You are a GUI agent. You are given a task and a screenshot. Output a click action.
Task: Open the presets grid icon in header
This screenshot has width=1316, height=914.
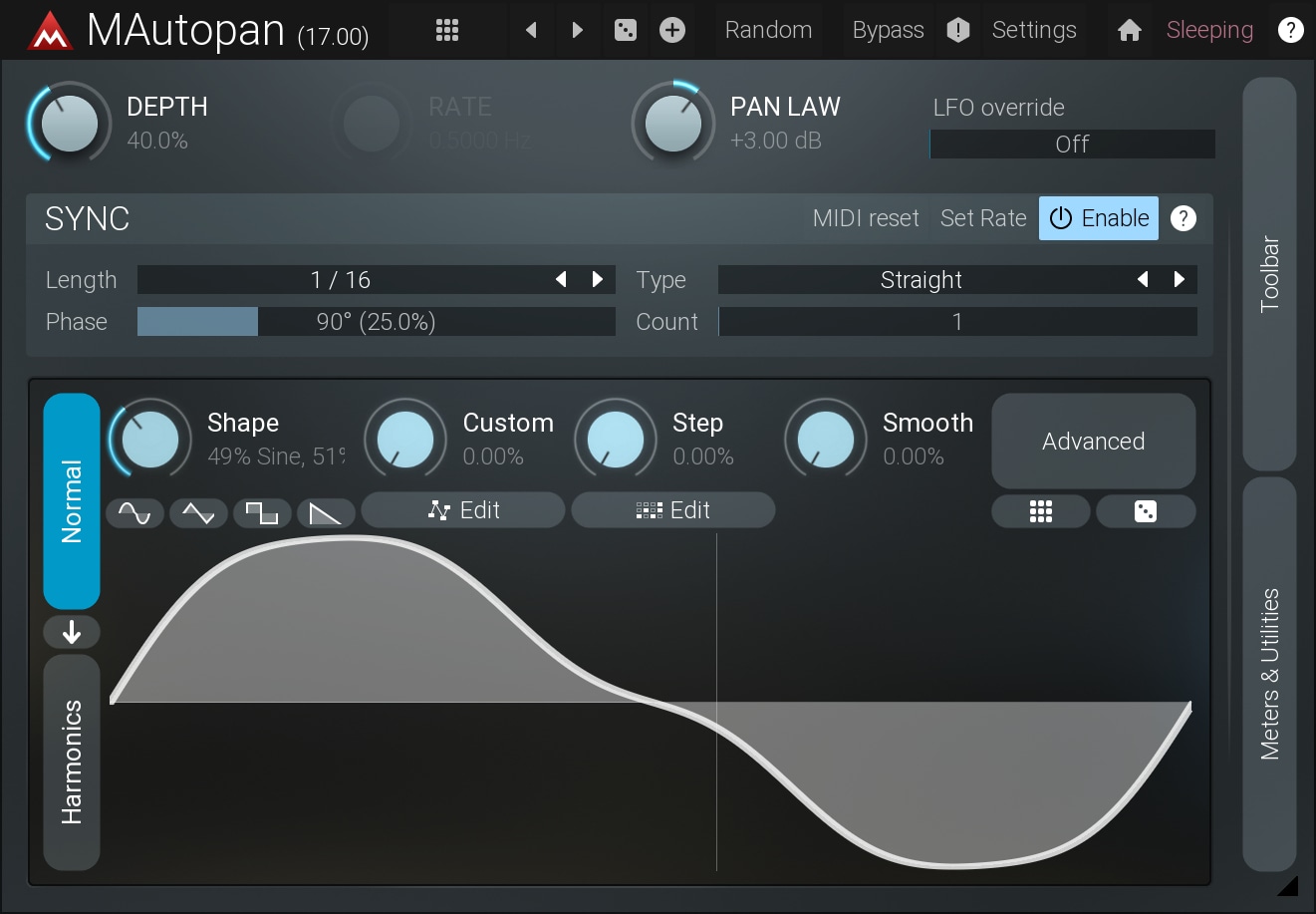pos(447,30)
